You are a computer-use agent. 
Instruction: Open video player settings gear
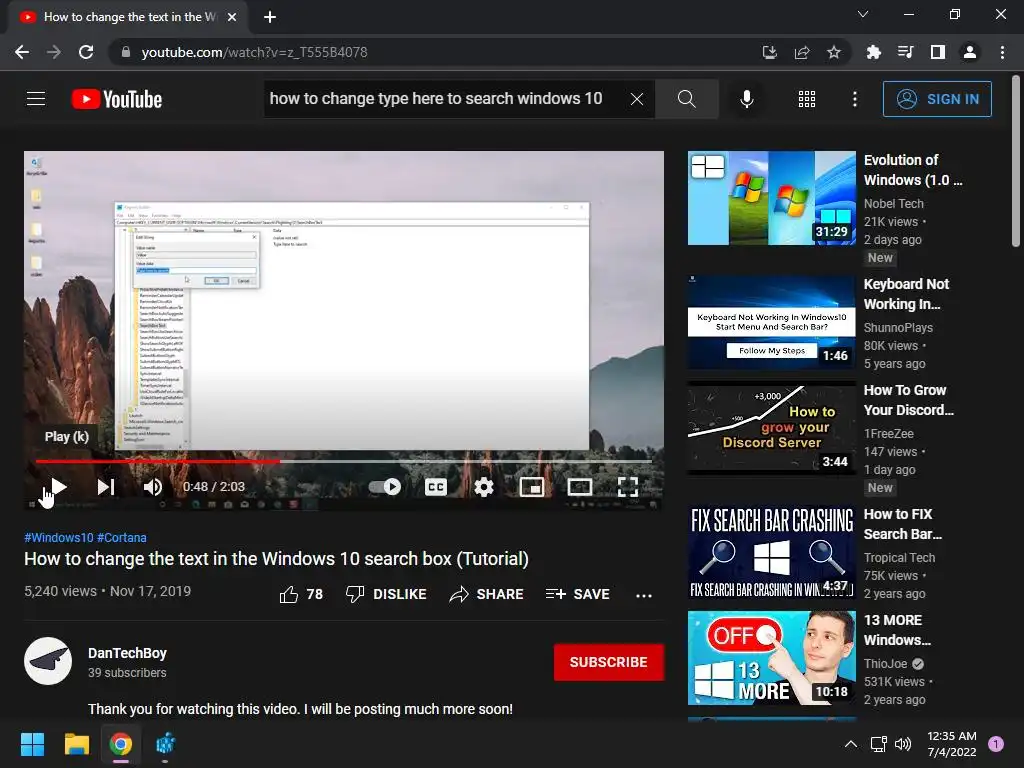484,487
